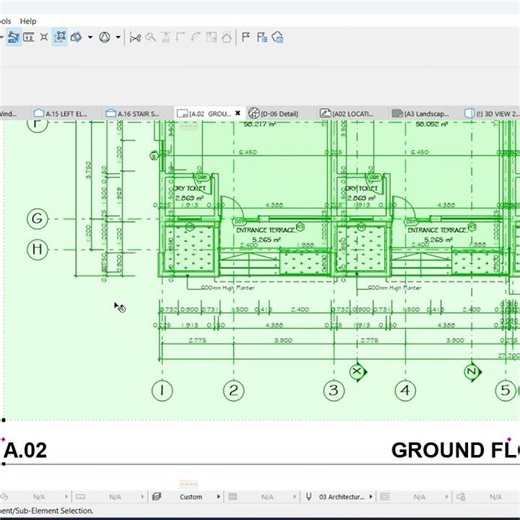Click the Custom layer combination label
The width and height of the screenshot is (520, 520).
(191, 497)
